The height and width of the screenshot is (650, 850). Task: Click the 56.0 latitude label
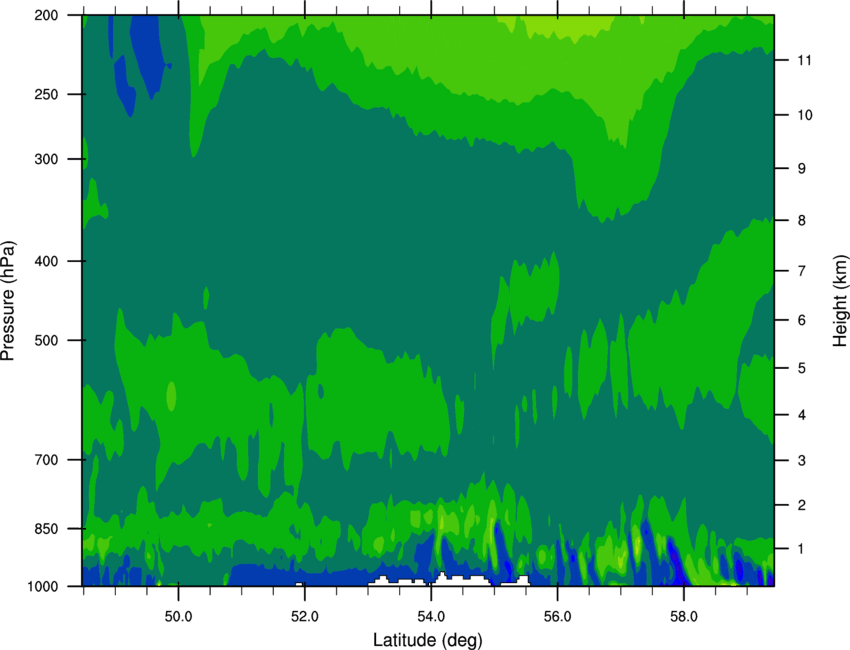click(x=558, y=617)
